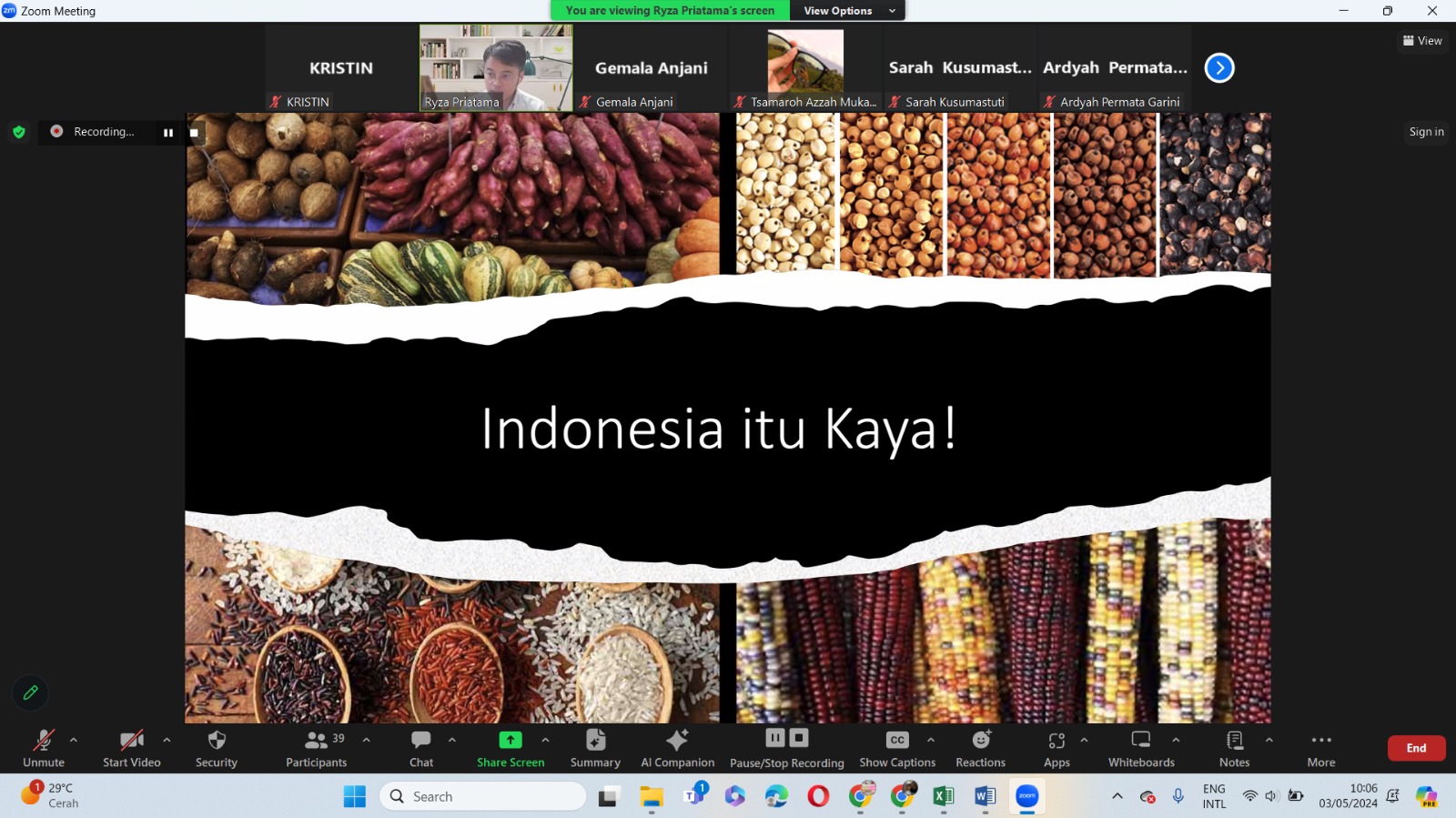Open the Participants panel
Screen dimensions: 1456x818
(x=317, y=748)
